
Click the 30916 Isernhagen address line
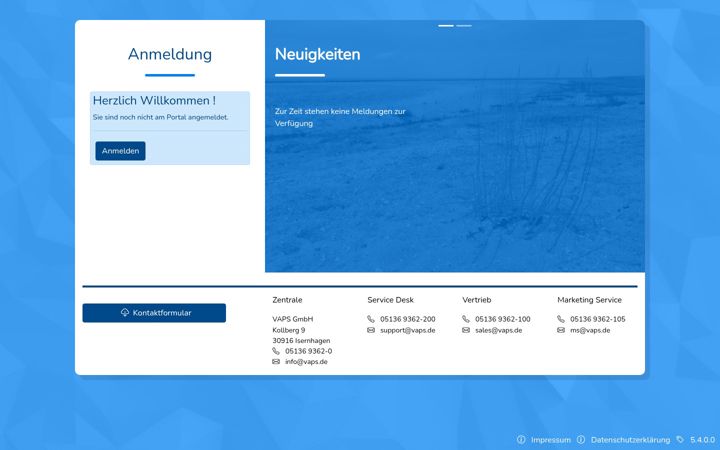(301, 341)
